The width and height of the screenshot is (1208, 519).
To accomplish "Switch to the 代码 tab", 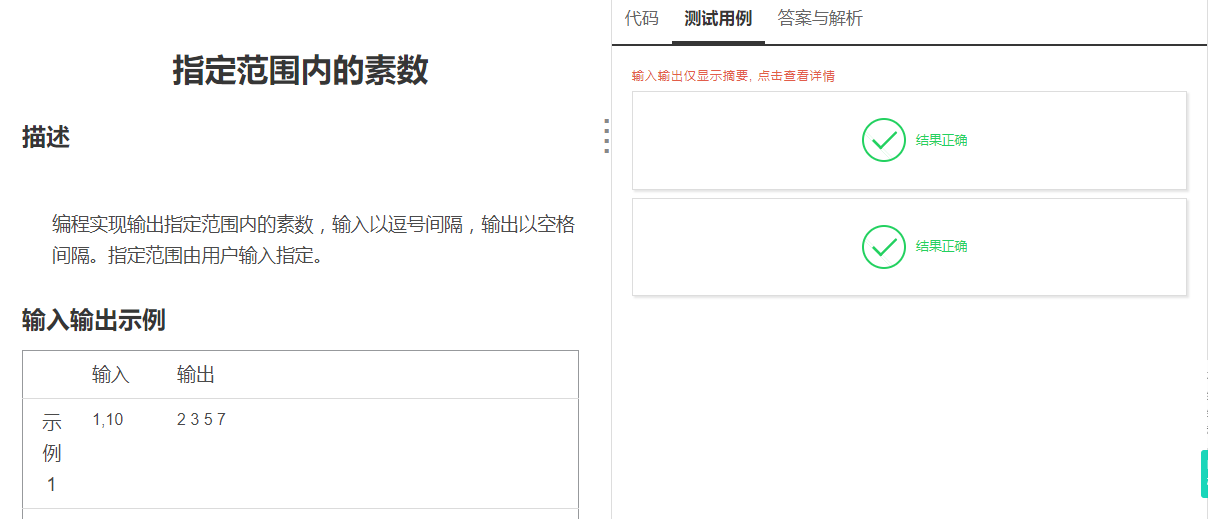I will click(x=641, y=18).
